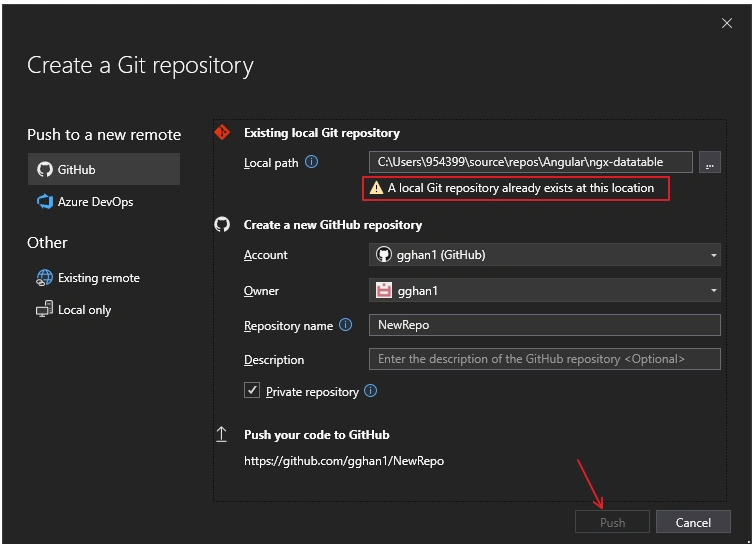754x544 pixels.
Task: Click the 'Description' label
Action: pyautogui.click(x=274, y=360)
